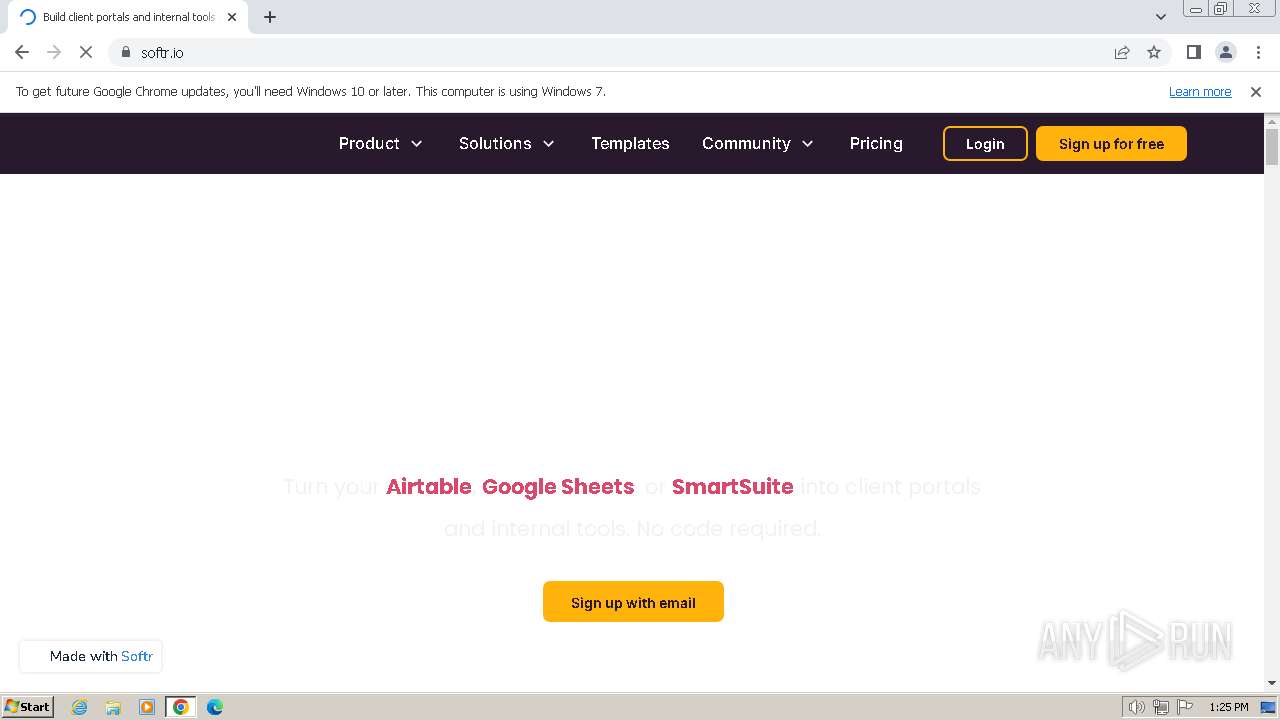The height and width of the screenshot is (720, 1280).
Task: Open Chrome side panel icon
Action: tap(1193, 52)
